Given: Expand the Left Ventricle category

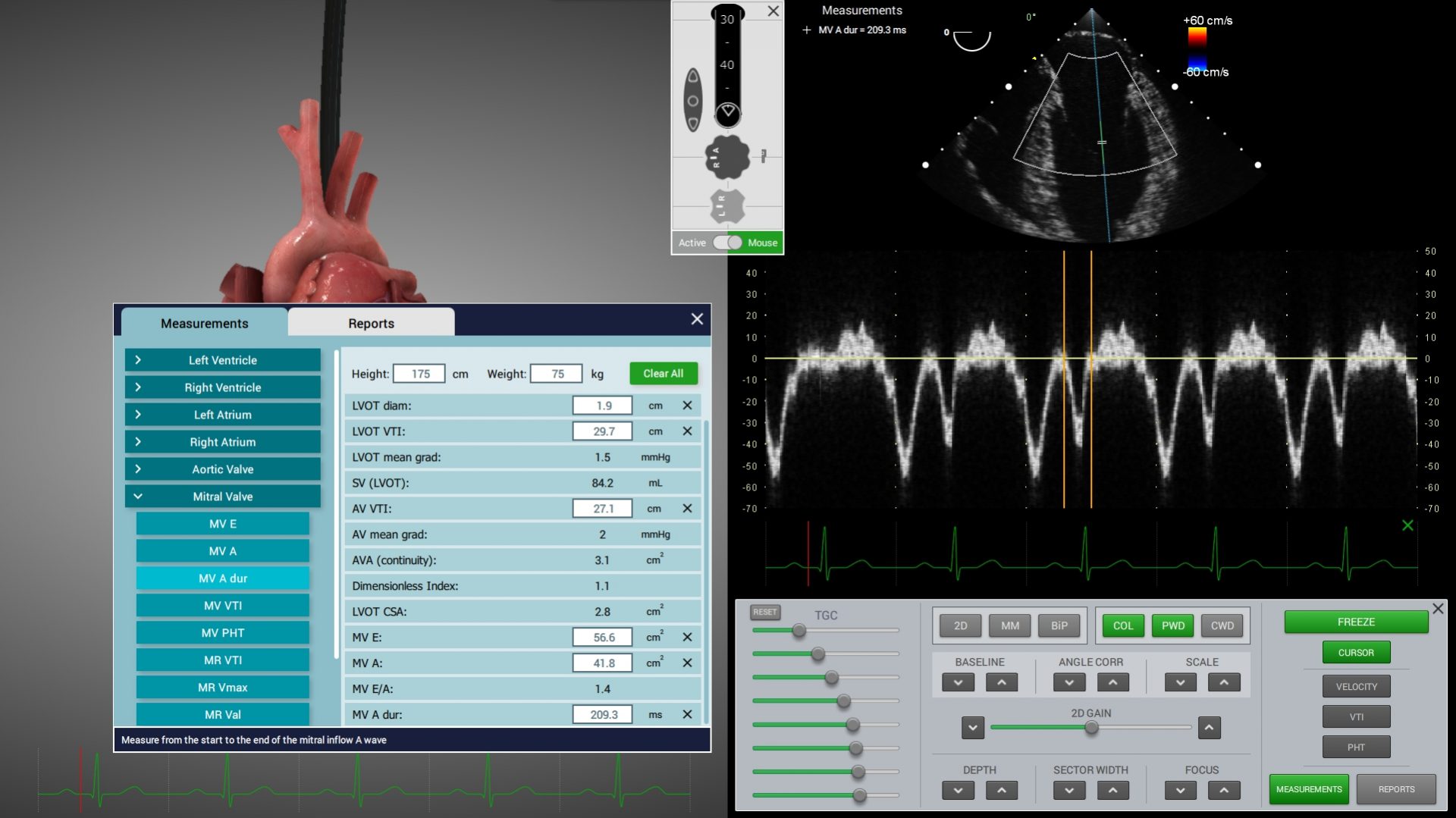Looking at the screenshot, I should [223, 360].
